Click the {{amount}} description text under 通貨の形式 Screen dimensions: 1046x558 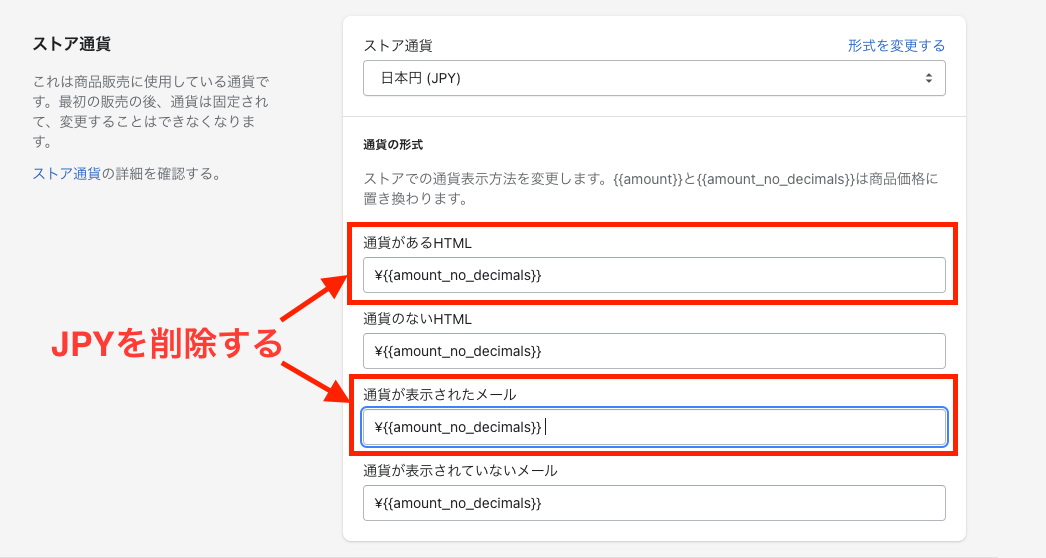tap(650, 189)
